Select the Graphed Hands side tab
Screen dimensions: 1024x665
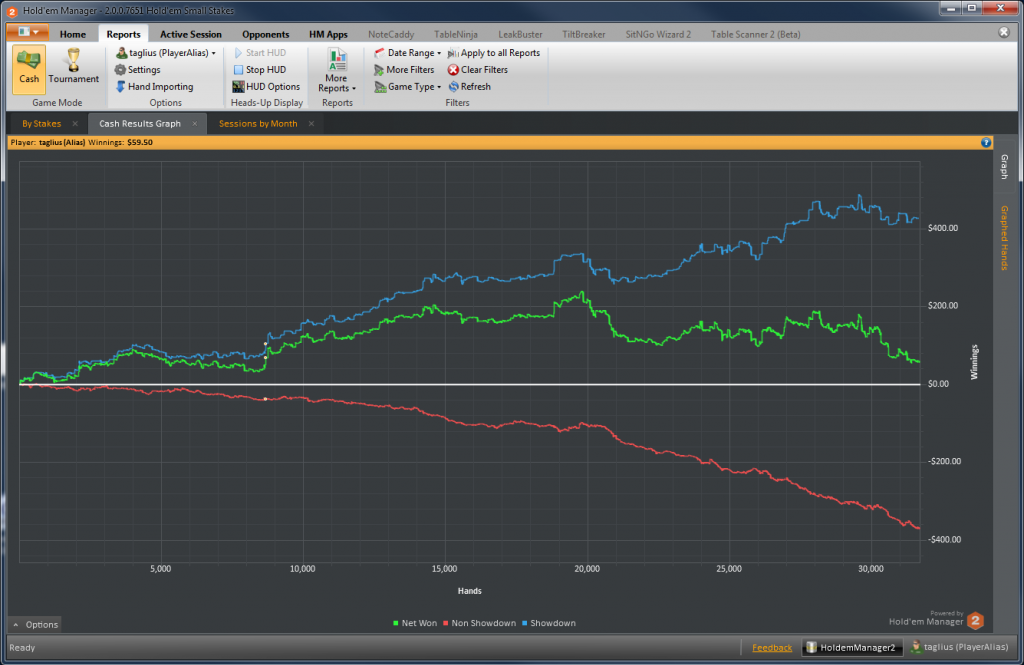point(1004,238)
